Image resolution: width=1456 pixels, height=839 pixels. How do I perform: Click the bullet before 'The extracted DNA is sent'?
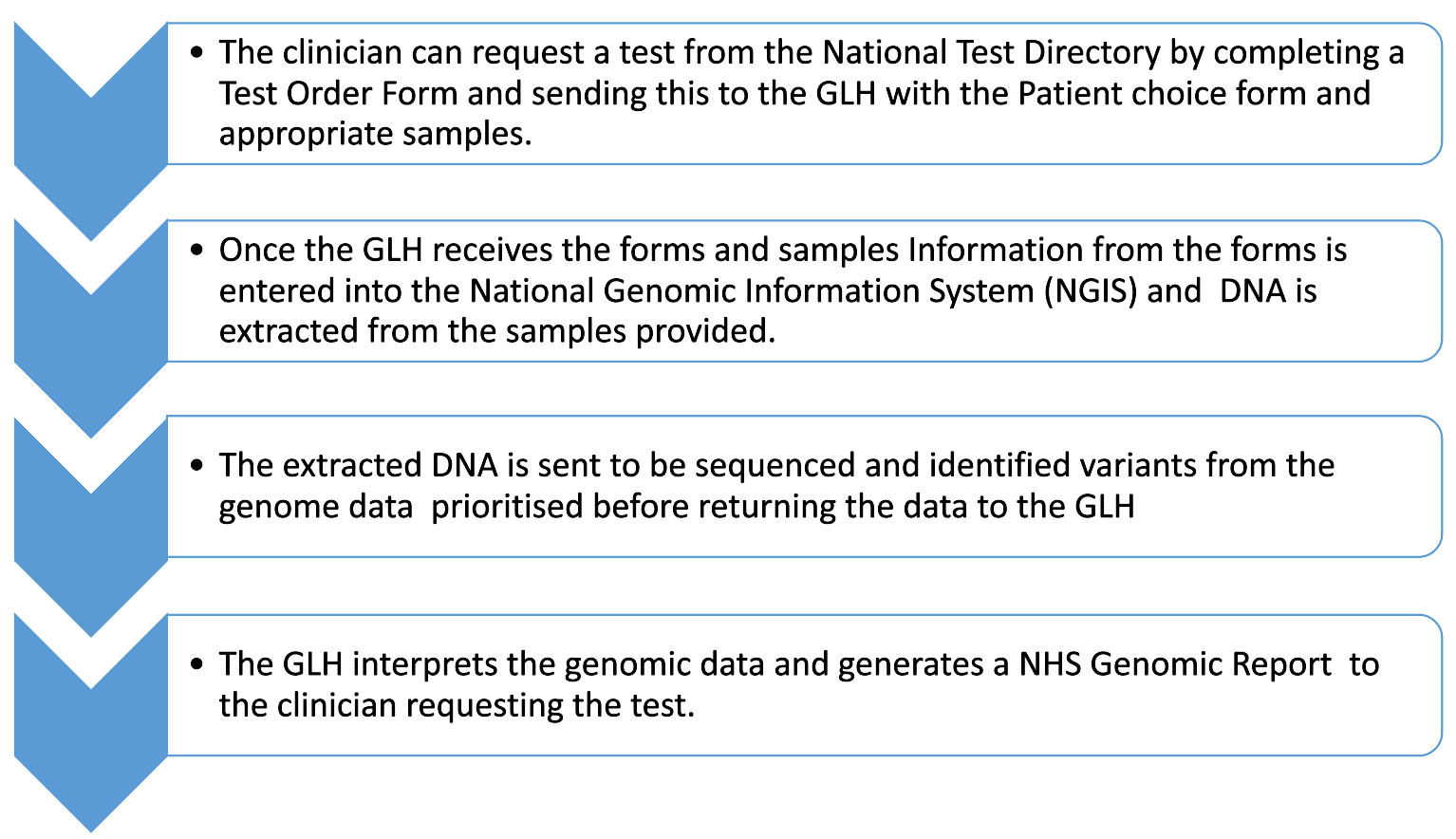(x=196, y=466)
